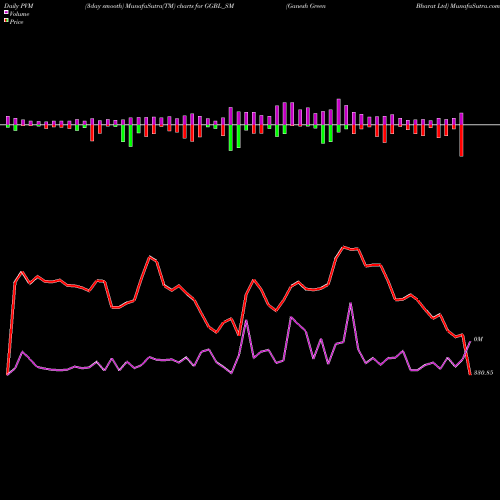Click the 'Bharat Ltd) MunafaSutra.com' text
This screenshot has height=500, width=500.
click(x=458, y=6)
